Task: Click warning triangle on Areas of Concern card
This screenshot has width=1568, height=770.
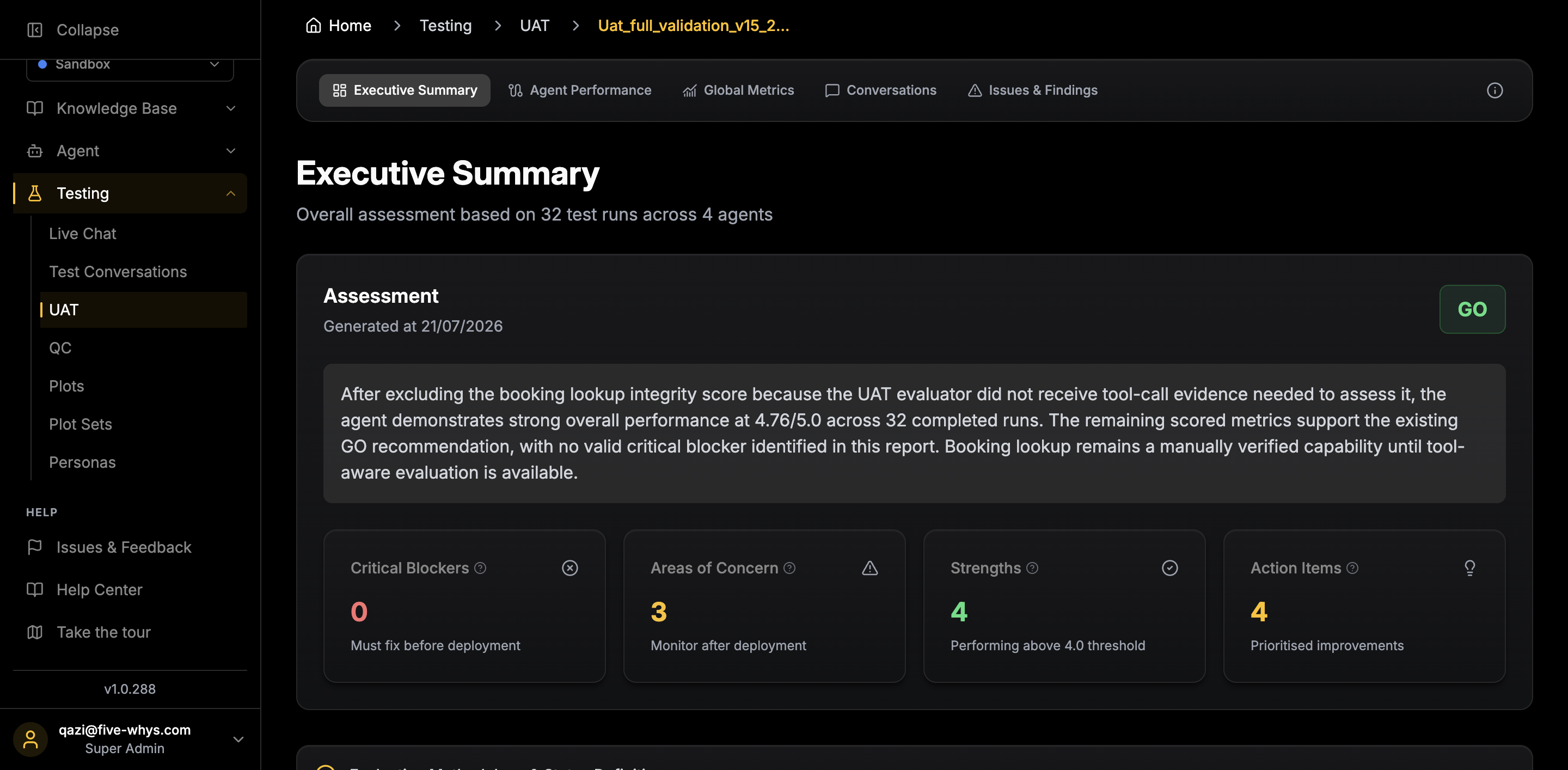Action: tap(870, 568)
